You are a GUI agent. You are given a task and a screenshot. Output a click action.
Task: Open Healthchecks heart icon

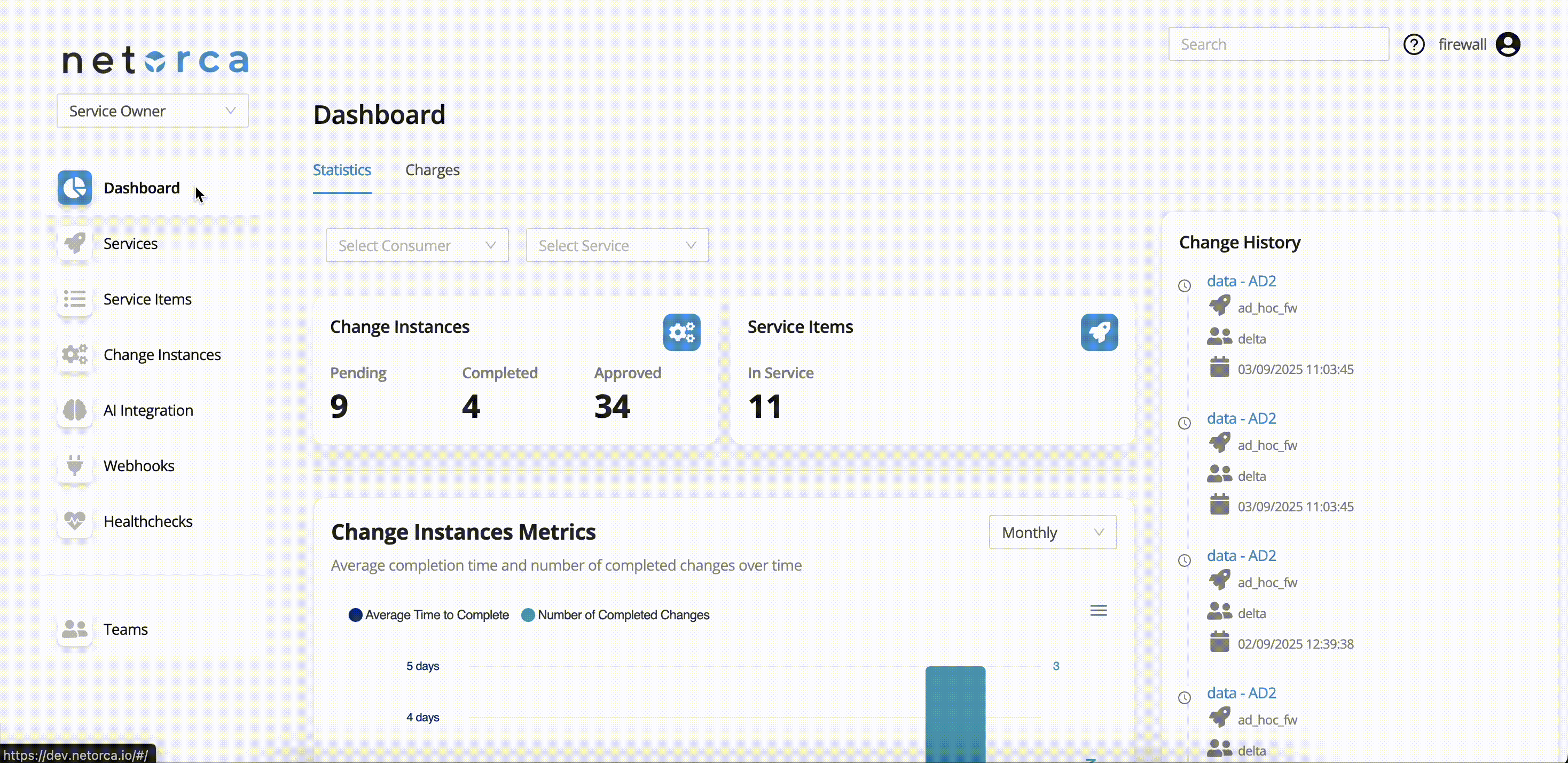pyautogui.click(x=74, y=520)
